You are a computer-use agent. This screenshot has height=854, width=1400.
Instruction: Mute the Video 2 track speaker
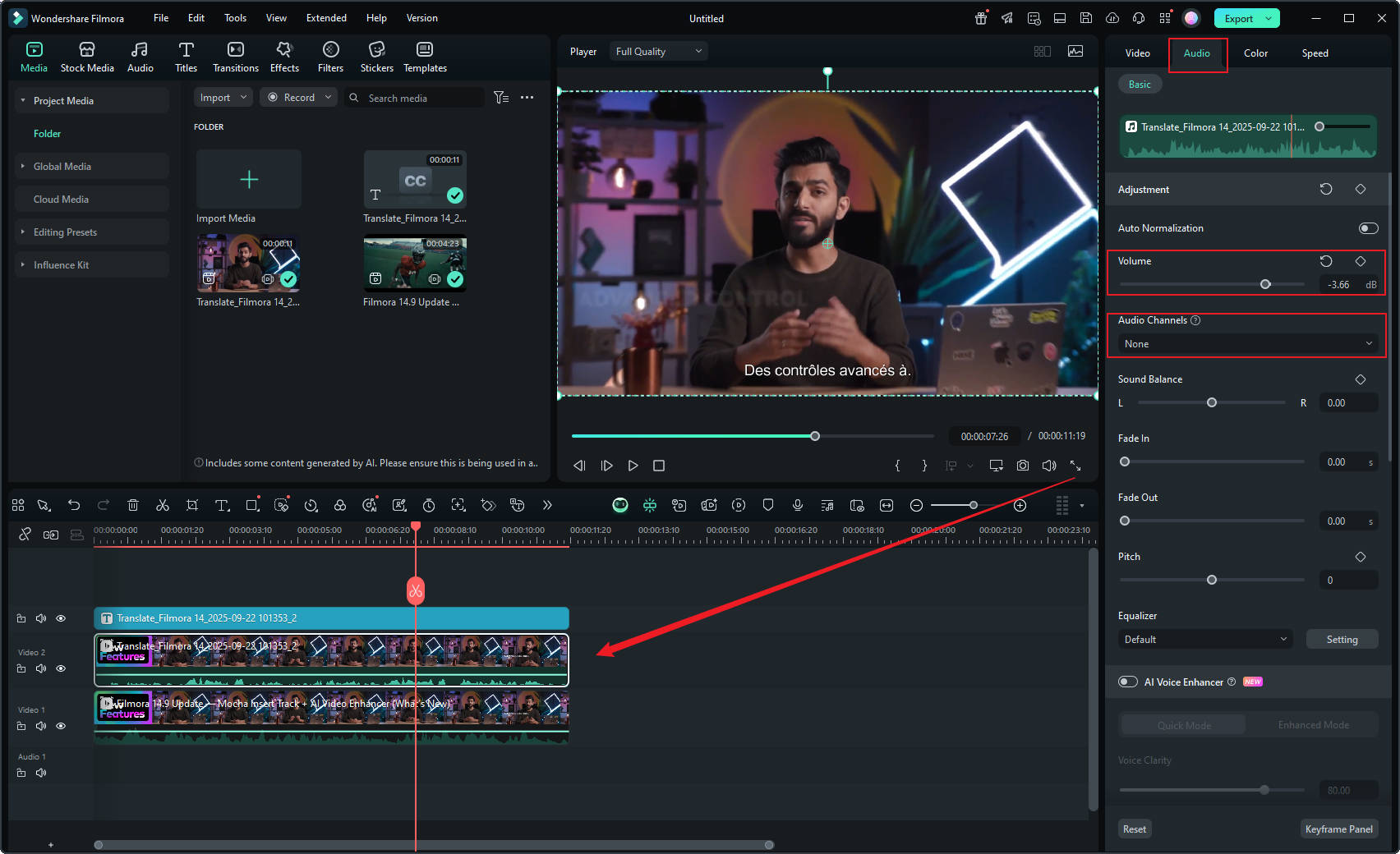tap(41, 668)
